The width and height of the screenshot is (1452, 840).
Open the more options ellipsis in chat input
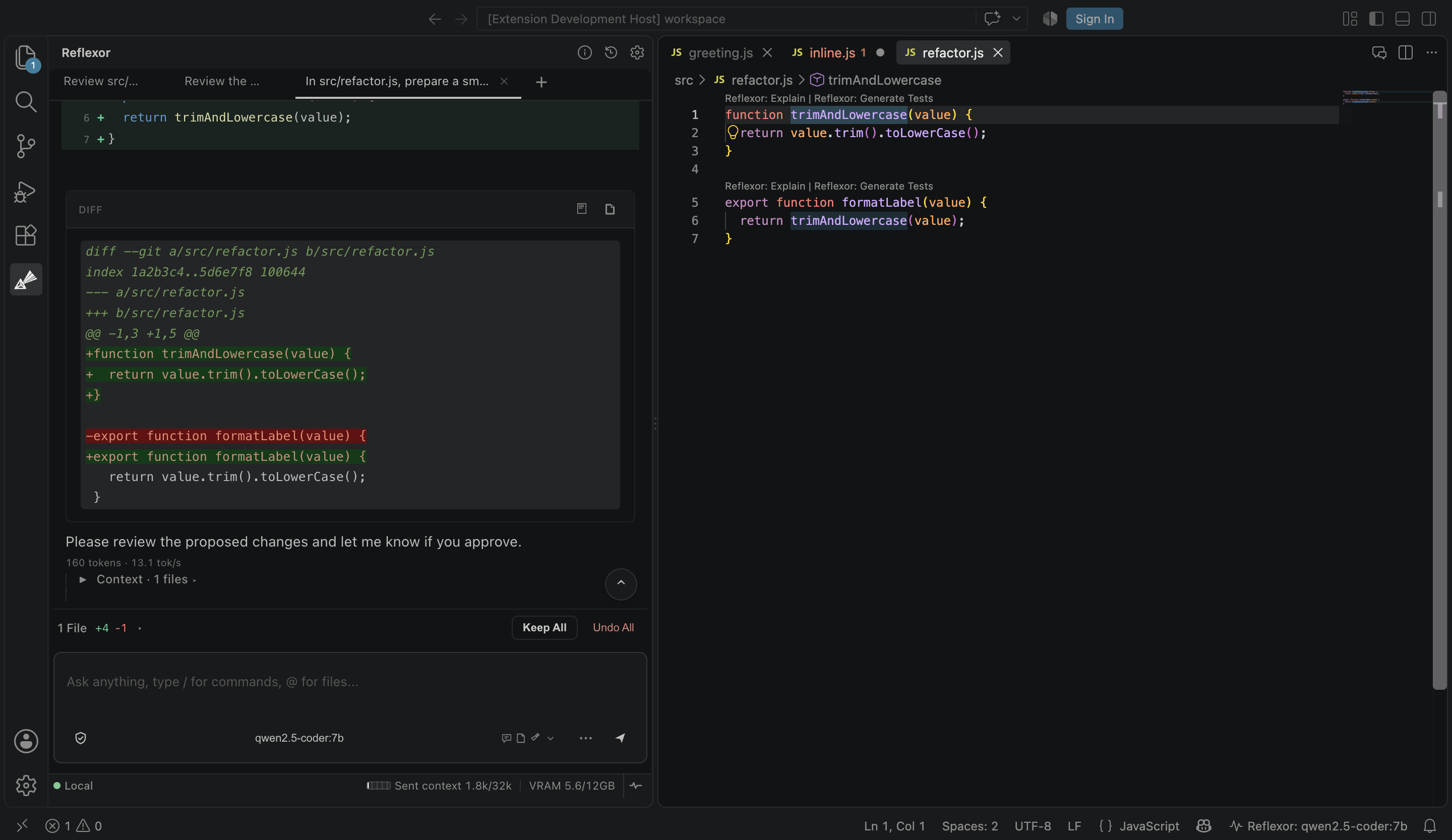click(x=585, y=738)
